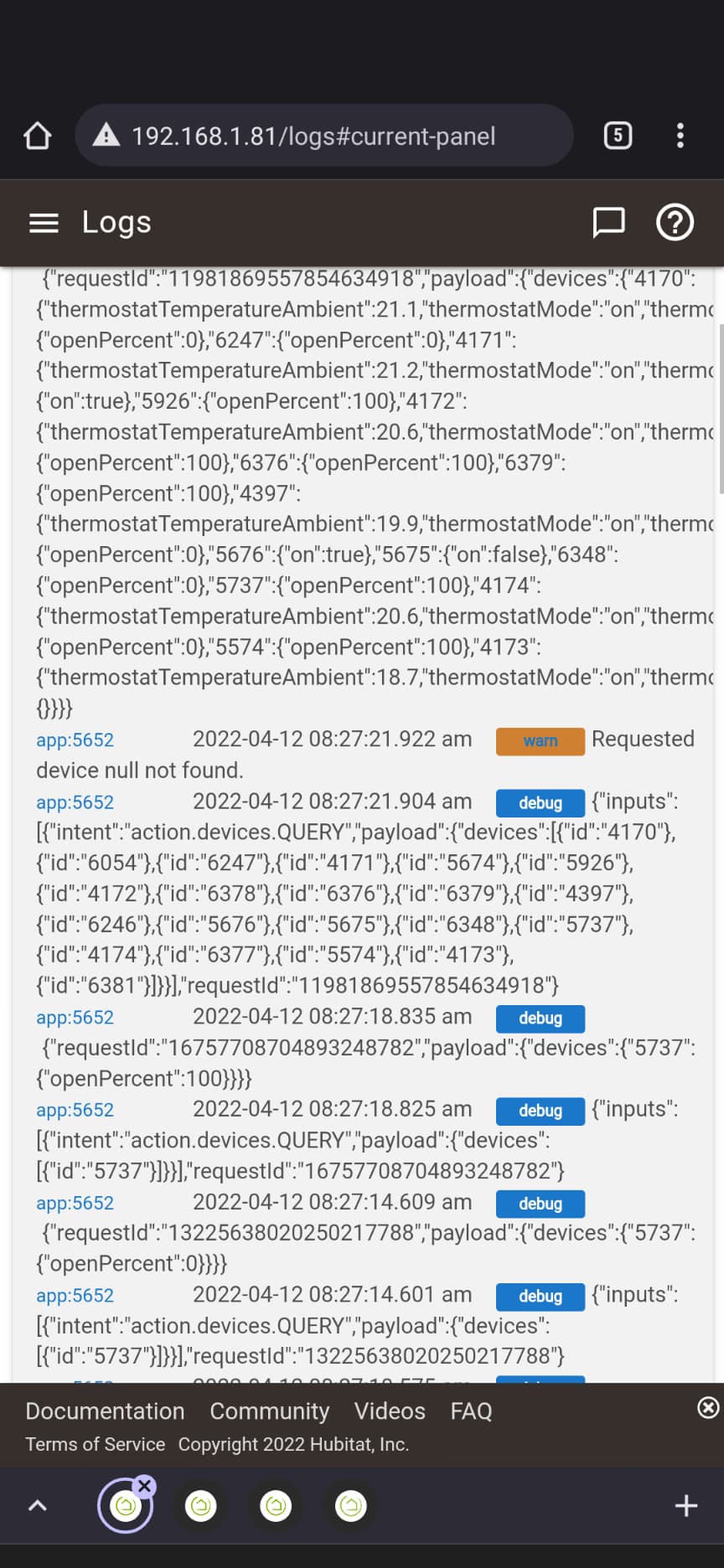Click the vertical scrollbar on right edge
The image size is (724, 1568).
coord(721,409)
